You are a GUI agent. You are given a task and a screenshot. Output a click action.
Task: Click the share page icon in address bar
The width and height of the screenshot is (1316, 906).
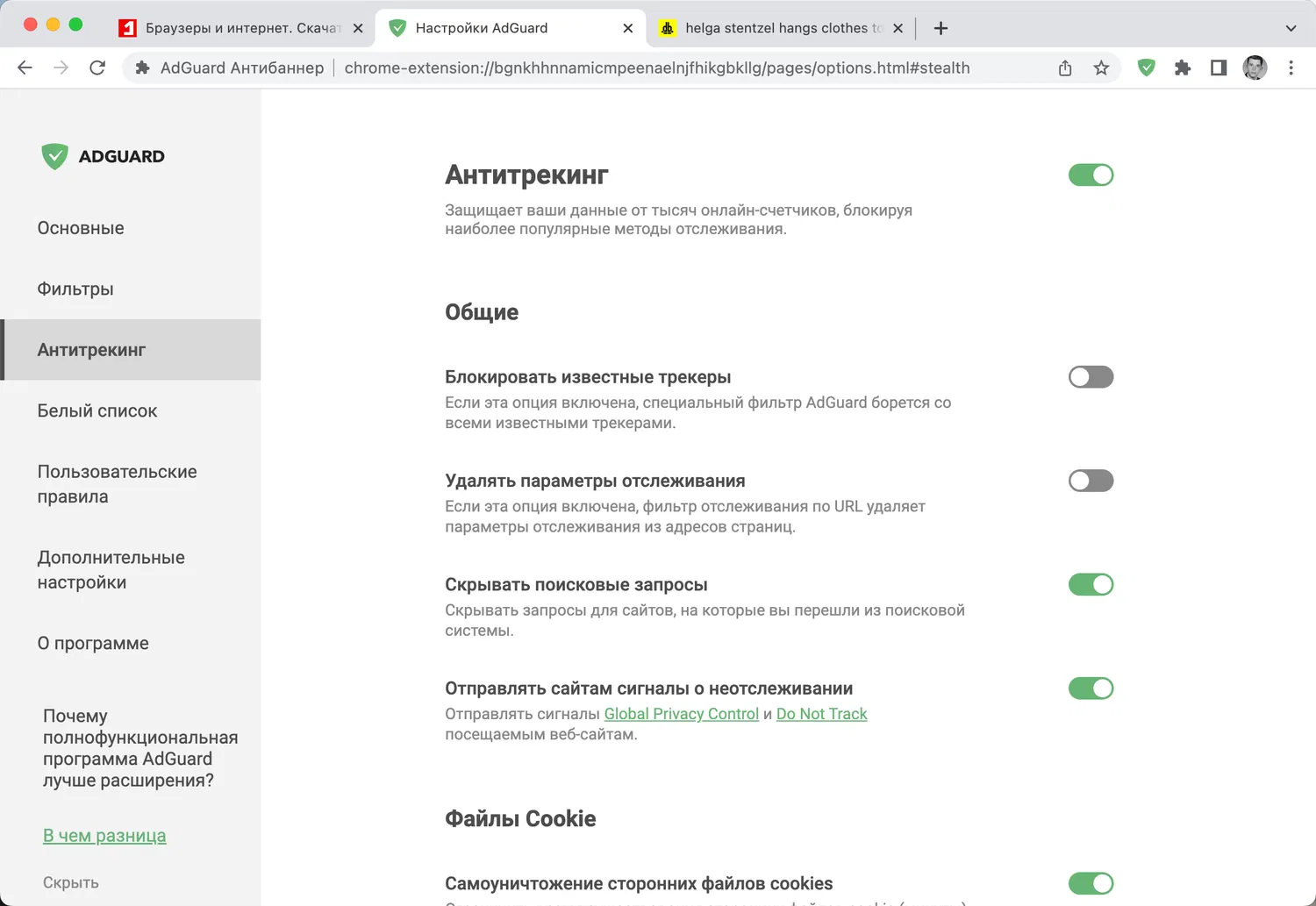point(1065,68)
